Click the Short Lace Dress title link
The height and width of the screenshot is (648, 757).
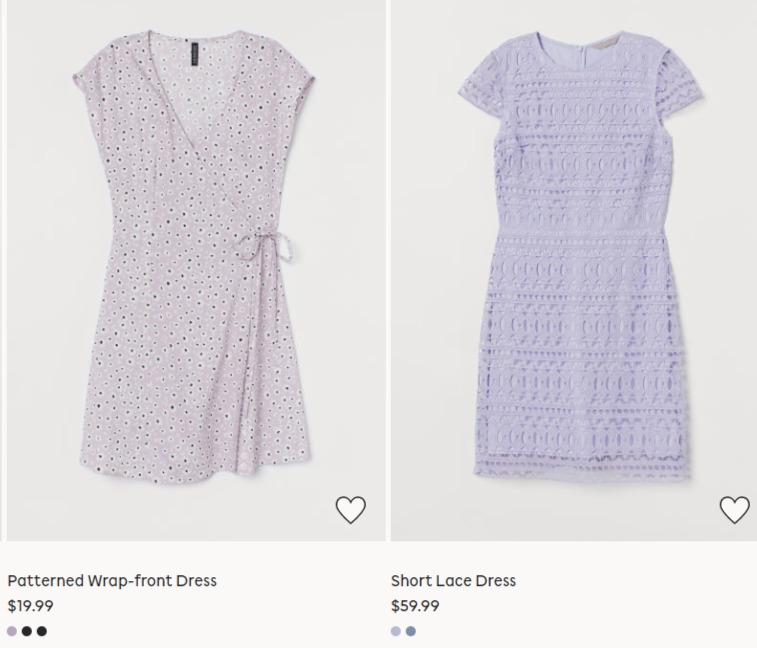pyautogui.click(x=453, y=580)
